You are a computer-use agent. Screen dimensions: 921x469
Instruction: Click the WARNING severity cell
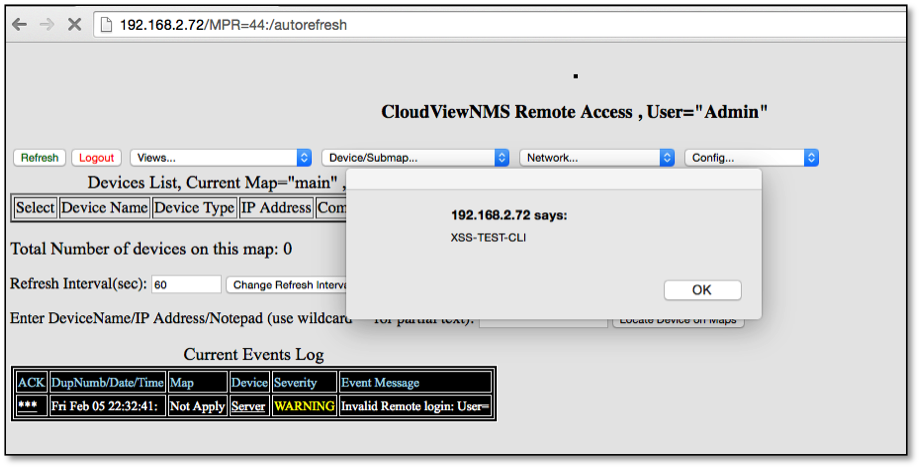point(304,407)
